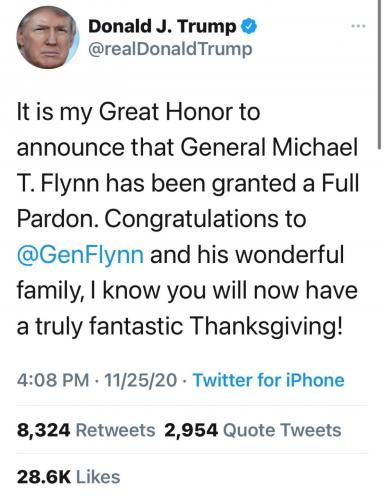
Task: Click the word Thanksgiving in the tweet
Action: tap(266, 326)
